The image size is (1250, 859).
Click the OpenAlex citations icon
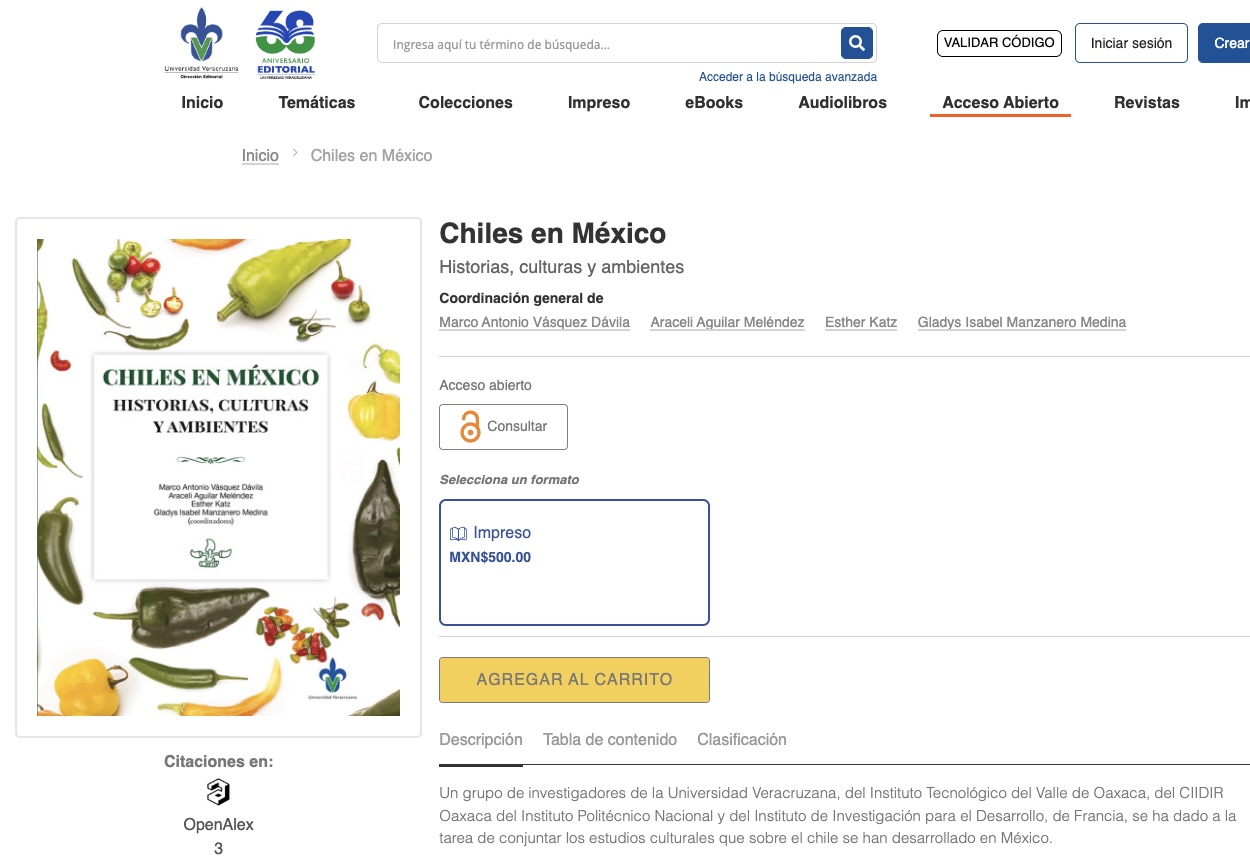pos(218,793)
